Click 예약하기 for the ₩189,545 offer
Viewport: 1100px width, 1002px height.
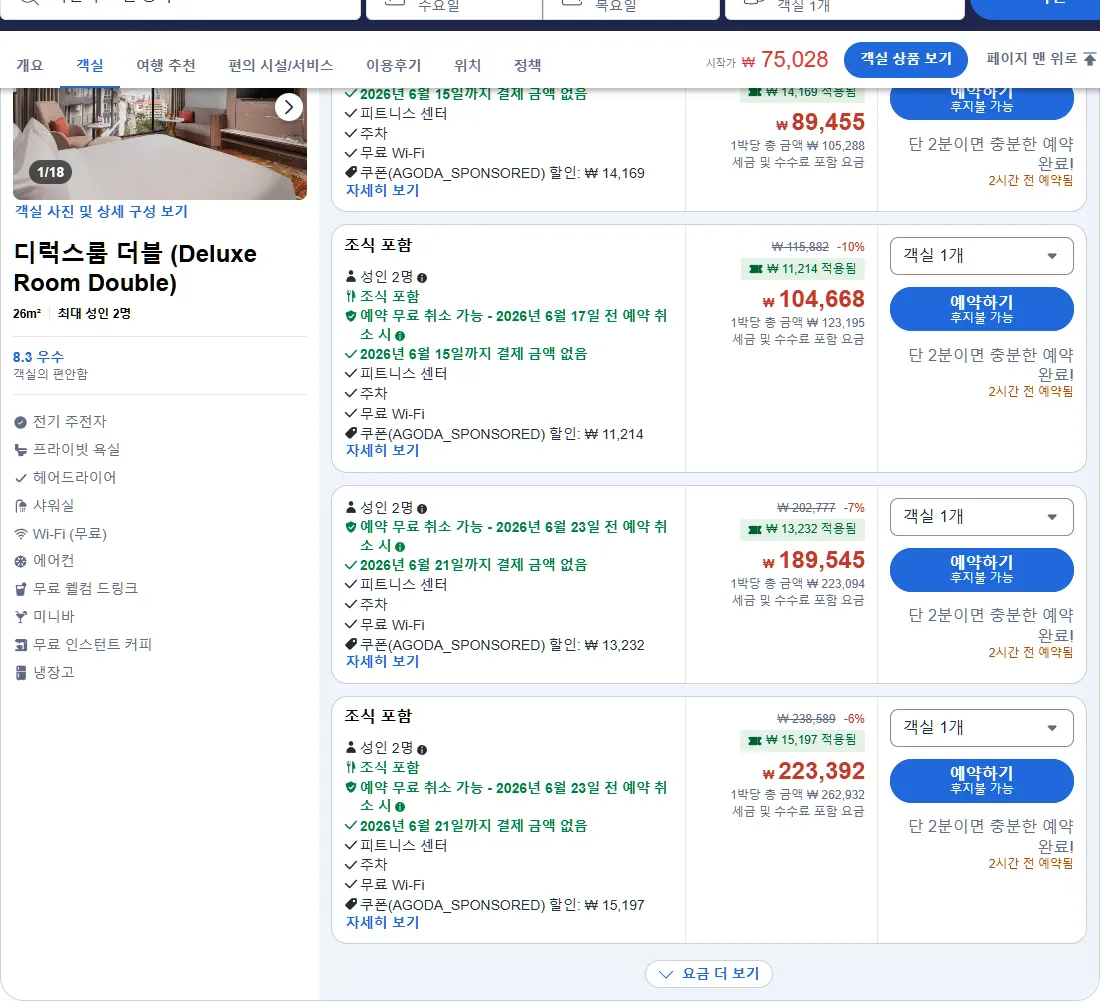(x=981, y=569)
